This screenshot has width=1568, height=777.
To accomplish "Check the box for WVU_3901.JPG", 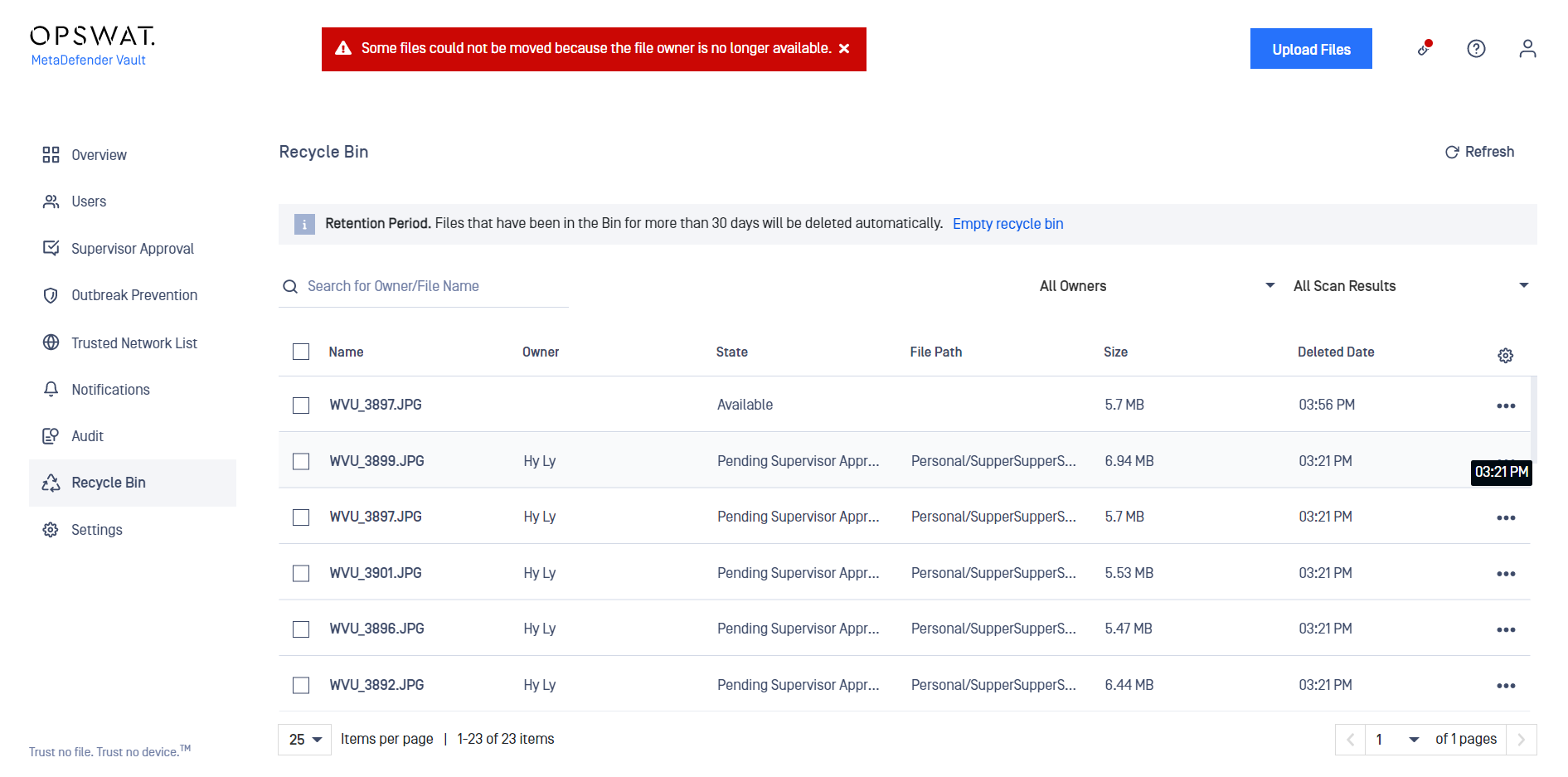I will [301, 573].
